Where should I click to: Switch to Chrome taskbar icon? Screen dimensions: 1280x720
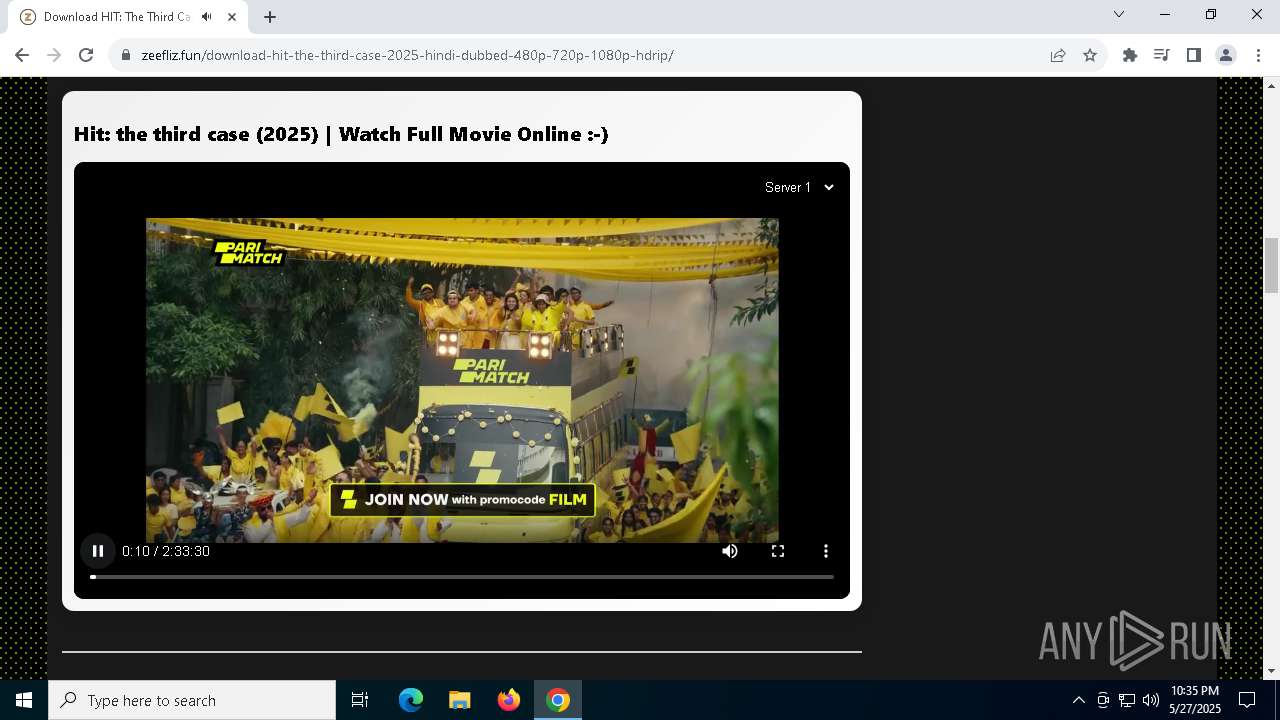point(558,700)
